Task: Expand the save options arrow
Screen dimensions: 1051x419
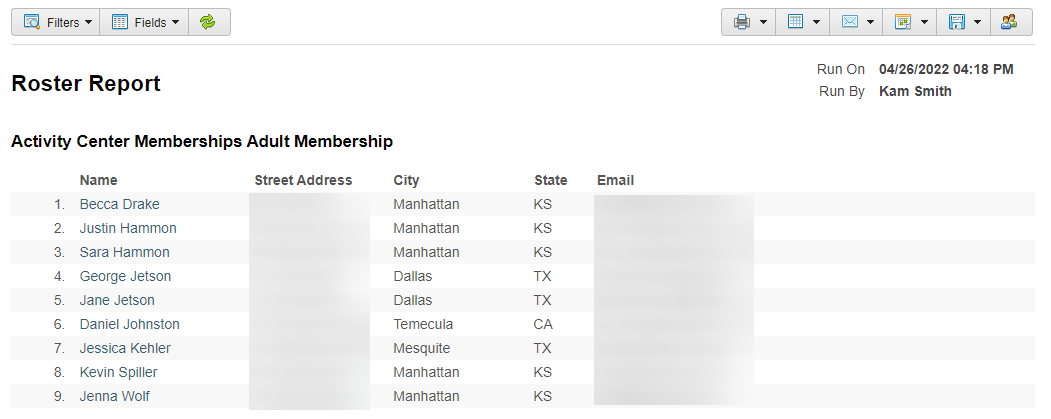Action: pyautogui.click(x=977, y=22)
